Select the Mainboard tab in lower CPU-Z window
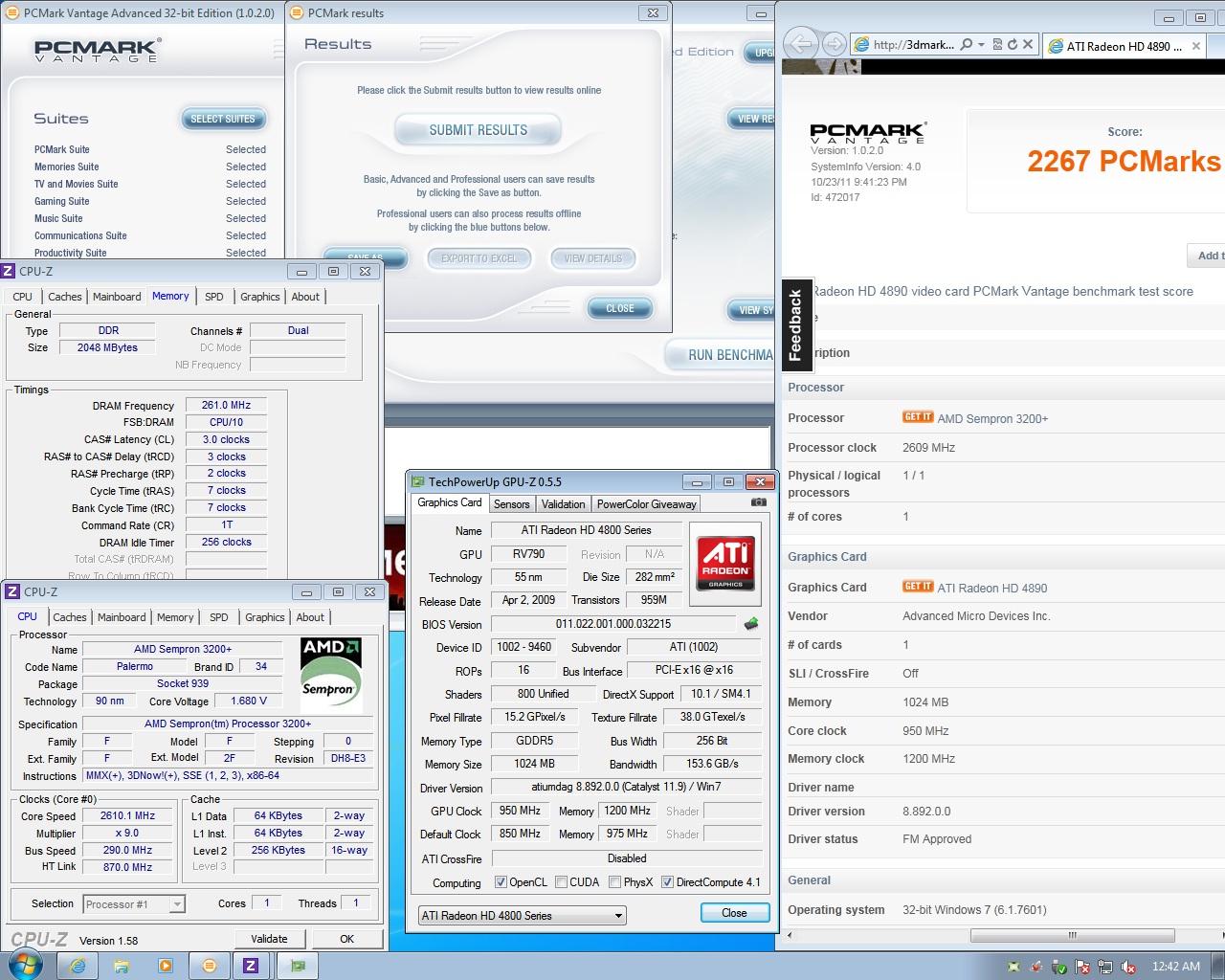The width and height of the screenshot is (1225, 980). 122,617
